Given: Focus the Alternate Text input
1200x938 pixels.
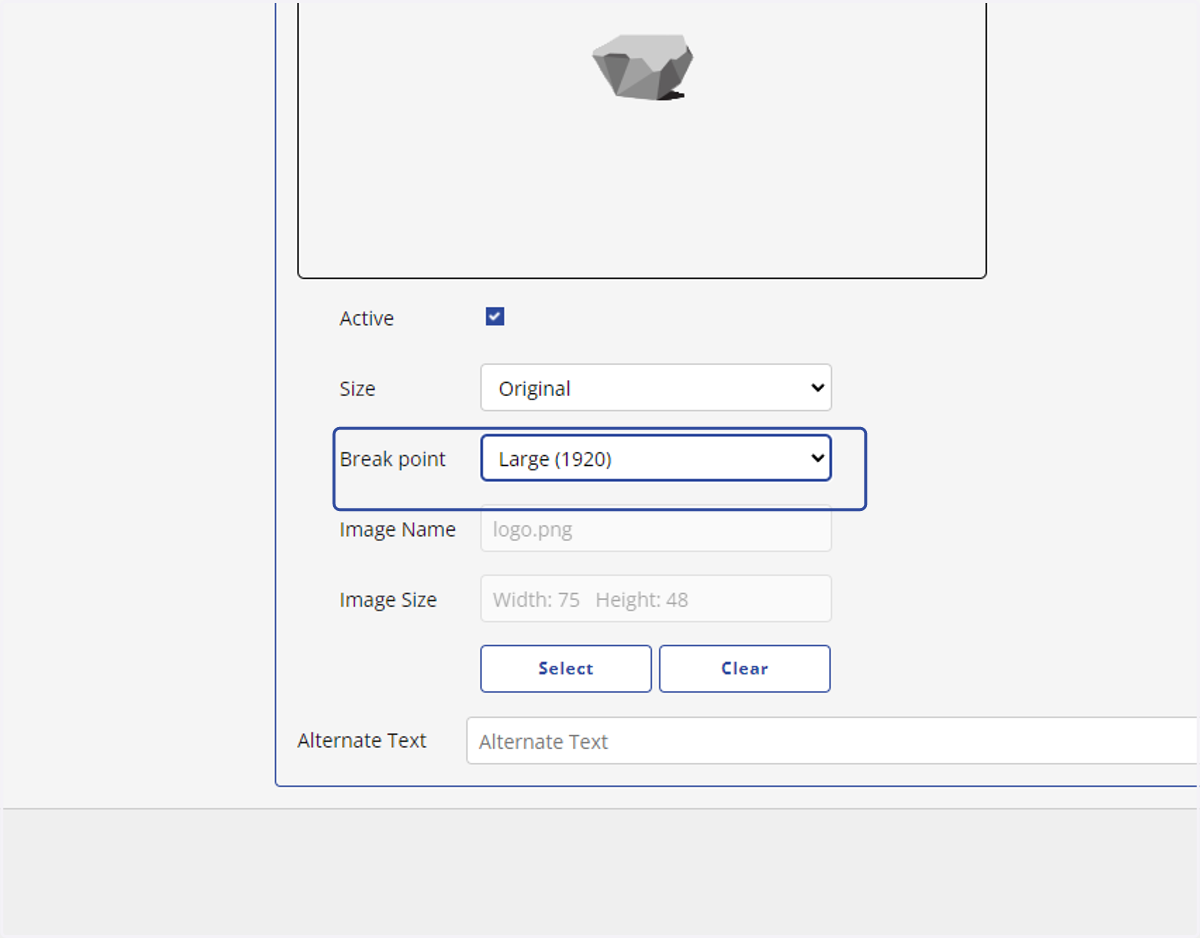Looking at the screenshot, I should 832,741.
